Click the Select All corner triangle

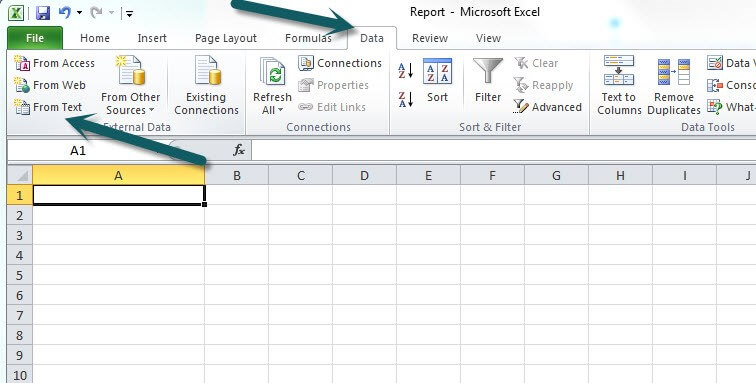(20, 175)
